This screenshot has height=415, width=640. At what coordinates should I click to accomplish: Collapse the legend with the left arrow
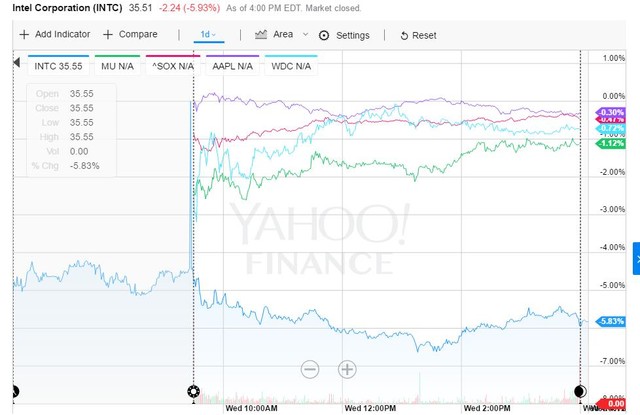click(x=14, y=64)
